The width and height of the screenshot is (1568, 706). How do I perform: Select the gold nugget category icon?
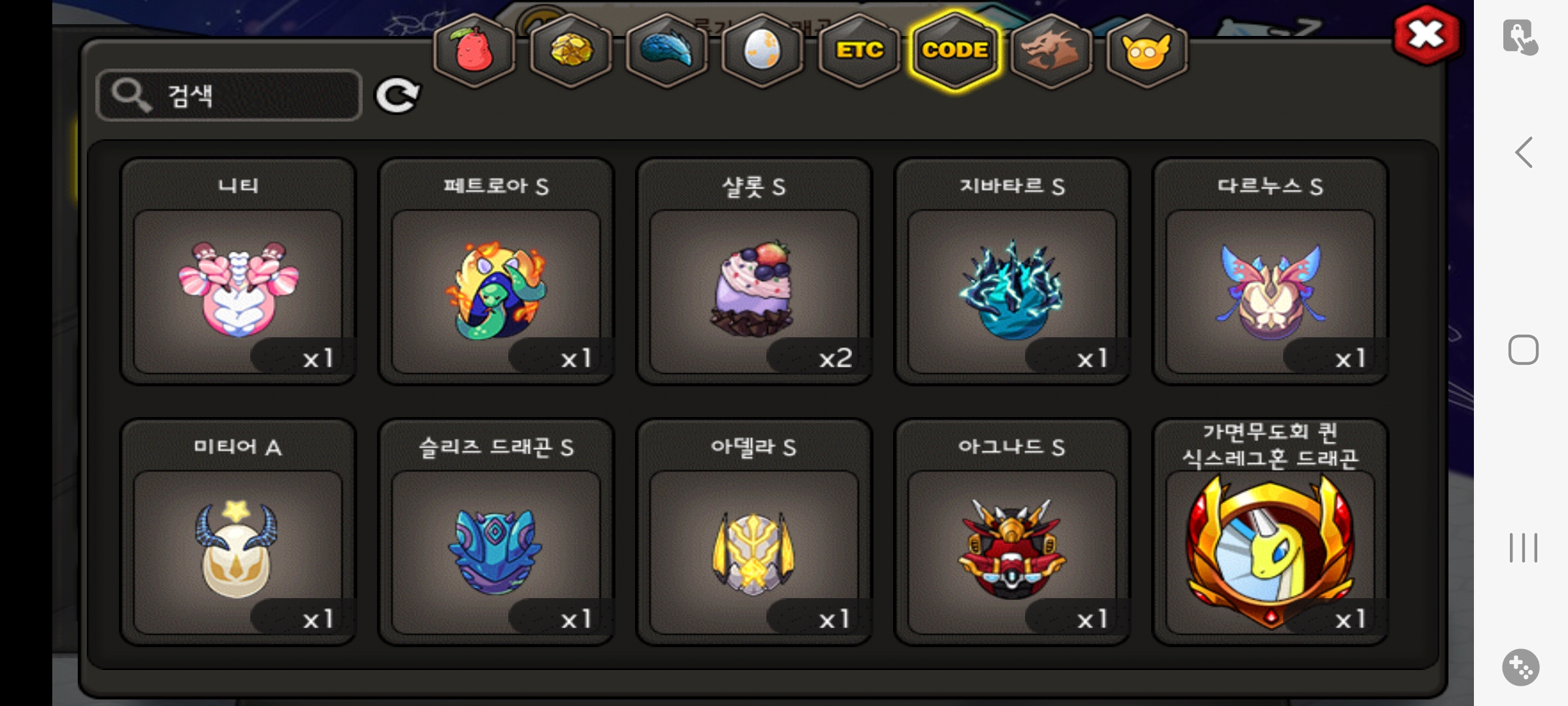pyautogui.click(x=571, y=51)
